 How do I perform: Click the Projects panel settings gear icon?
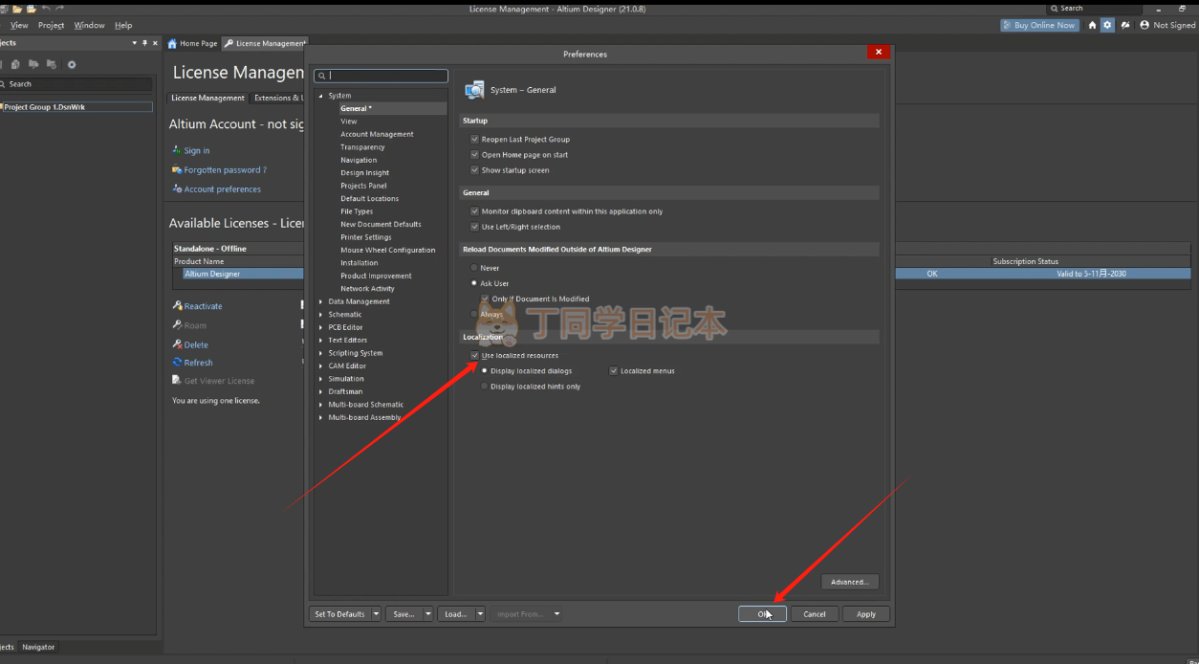[71, 65]
